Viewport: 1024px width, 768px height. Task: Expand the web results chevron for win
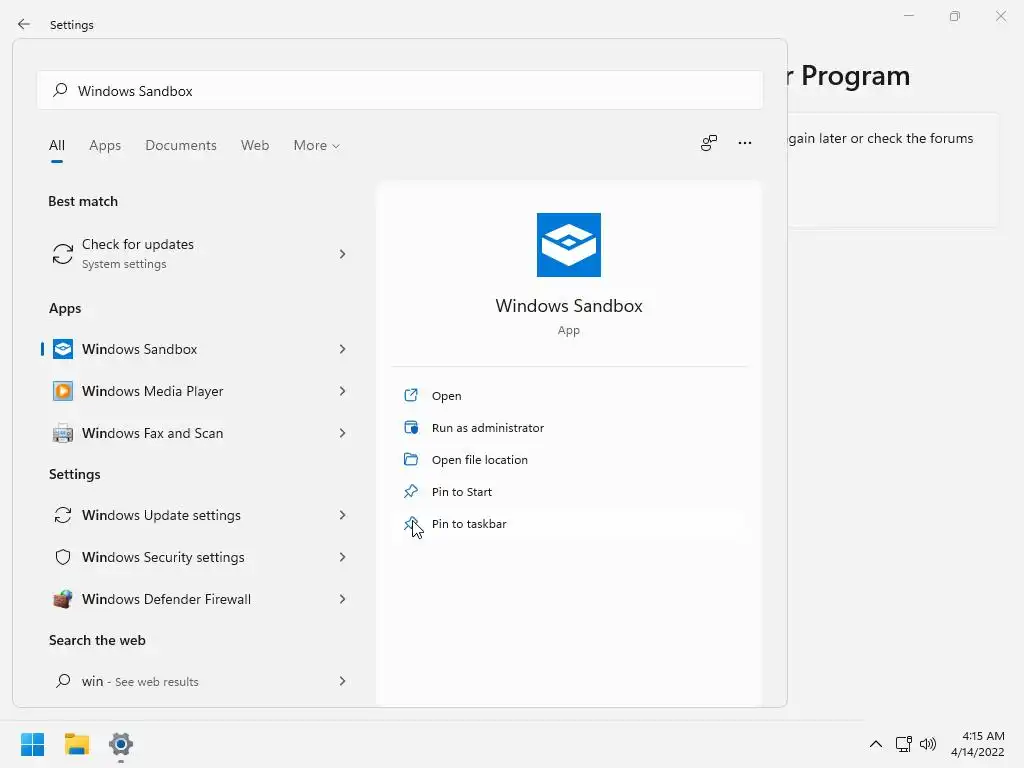pyautogui.click(x=342, y=681)
